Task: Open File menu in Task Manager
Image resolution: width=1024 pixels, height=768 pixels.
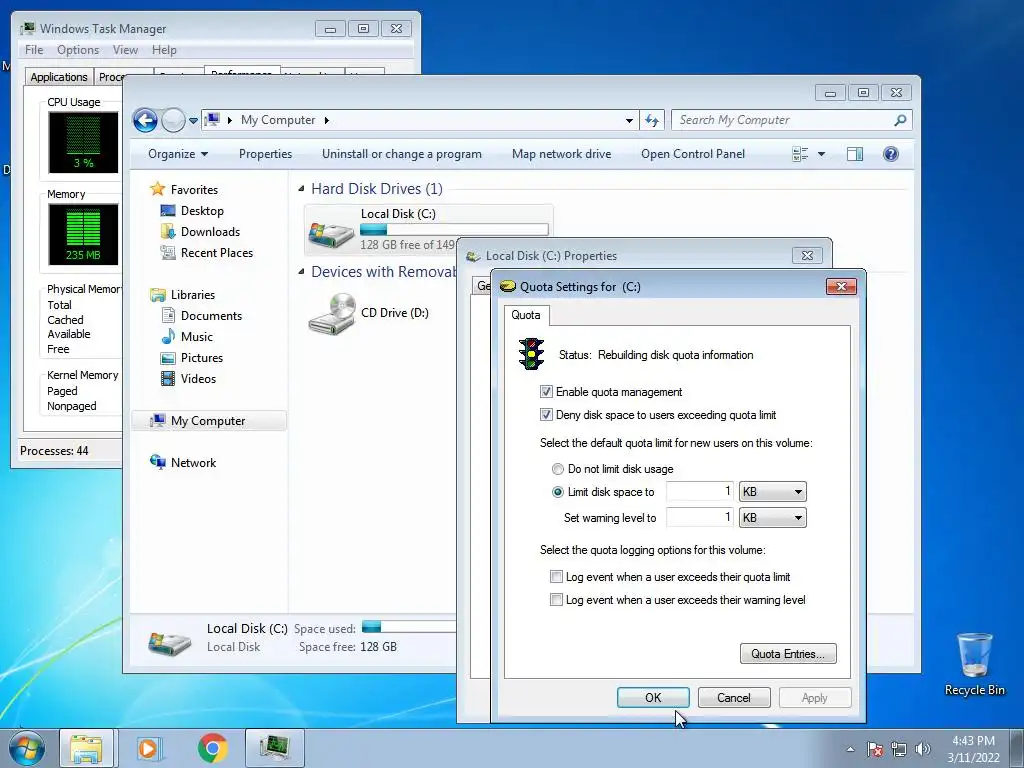Action: coord(34,50)
